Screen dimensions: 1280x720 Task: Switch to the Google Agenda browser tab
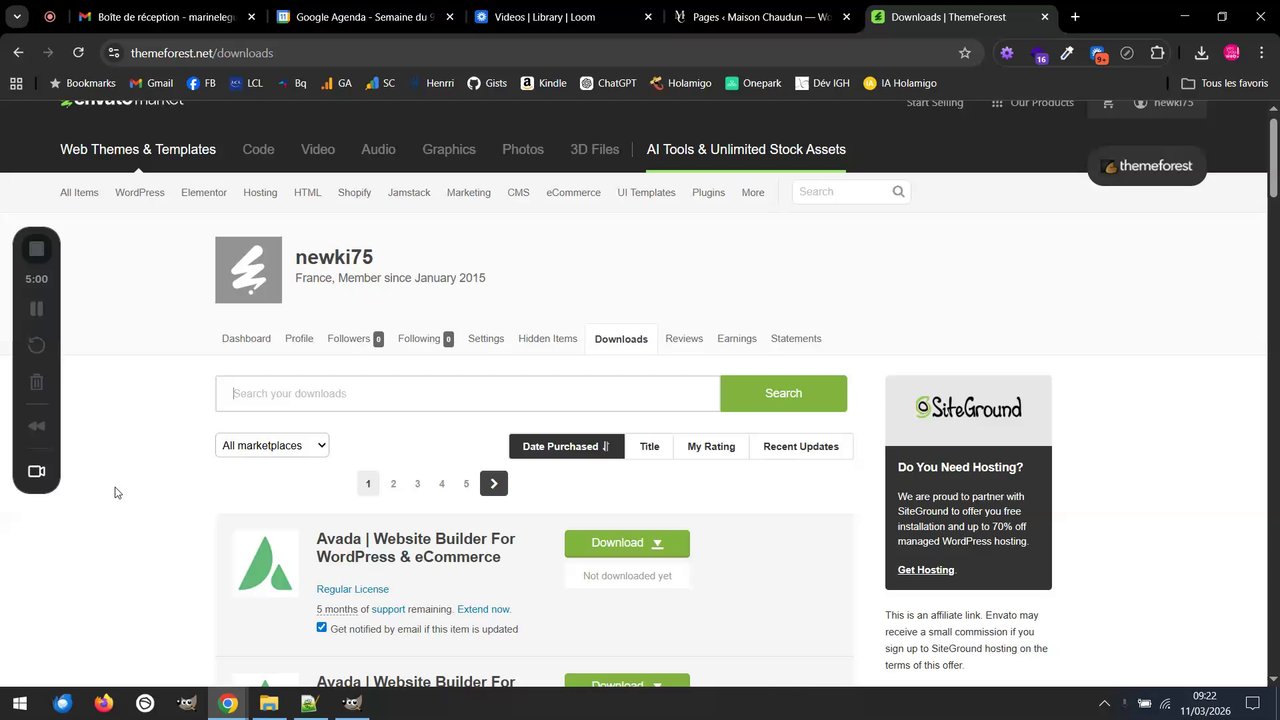[x=362, y=17]
